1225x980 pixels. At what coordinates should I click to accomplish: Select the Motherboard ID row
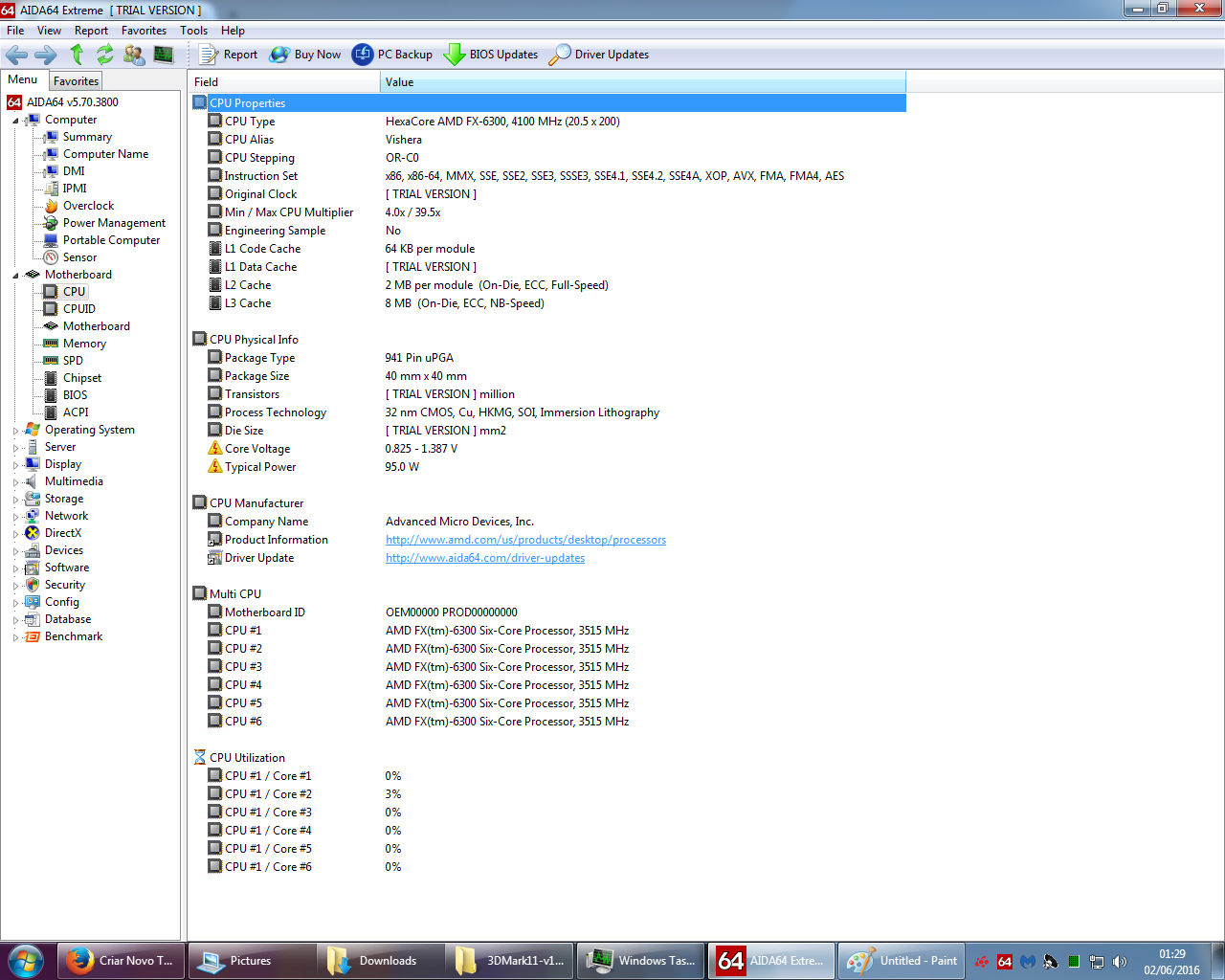click(x=548, y=612)
